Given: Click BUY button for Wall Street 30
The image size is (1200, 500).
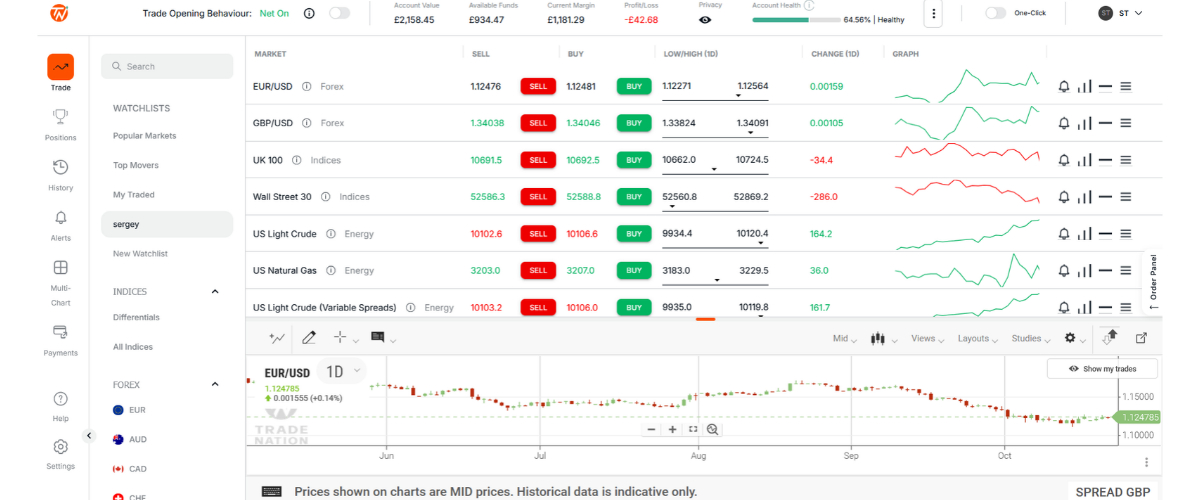Looking at the screenshot, I should pyautogui.click(x=634, y=197).
